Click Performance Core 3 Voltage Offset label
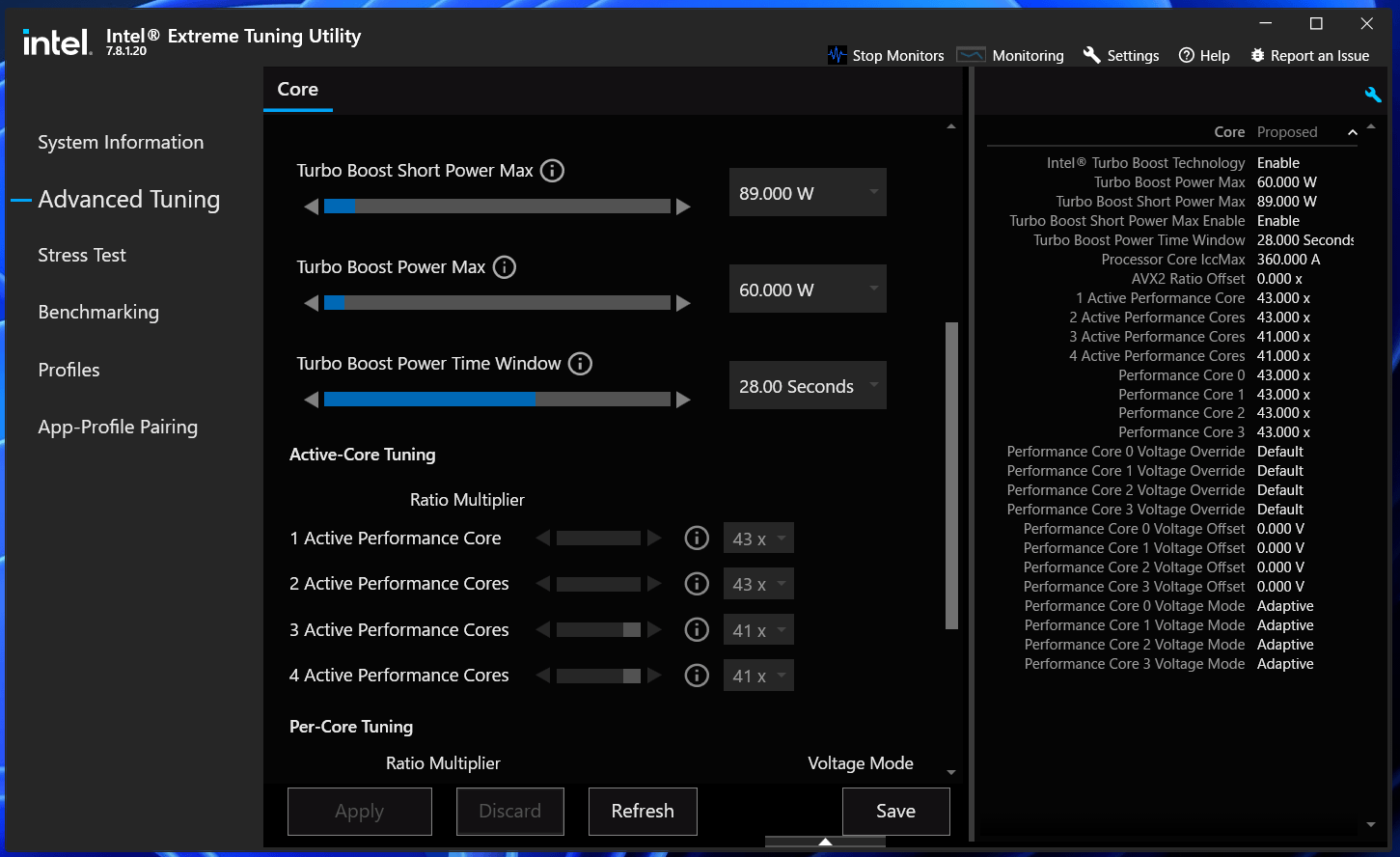This screenshot has width=1400, height=857. click(1135, 587)
